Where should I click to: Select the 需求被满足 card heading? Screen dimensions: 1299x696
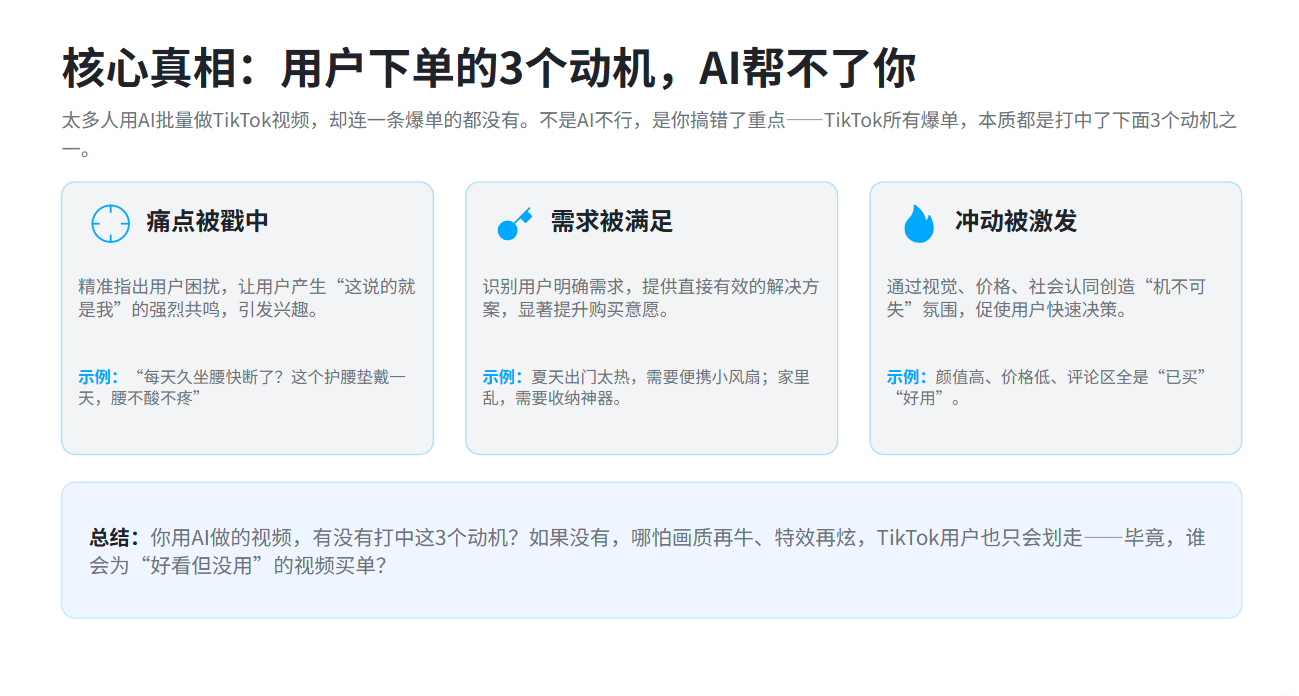[611, 221]
